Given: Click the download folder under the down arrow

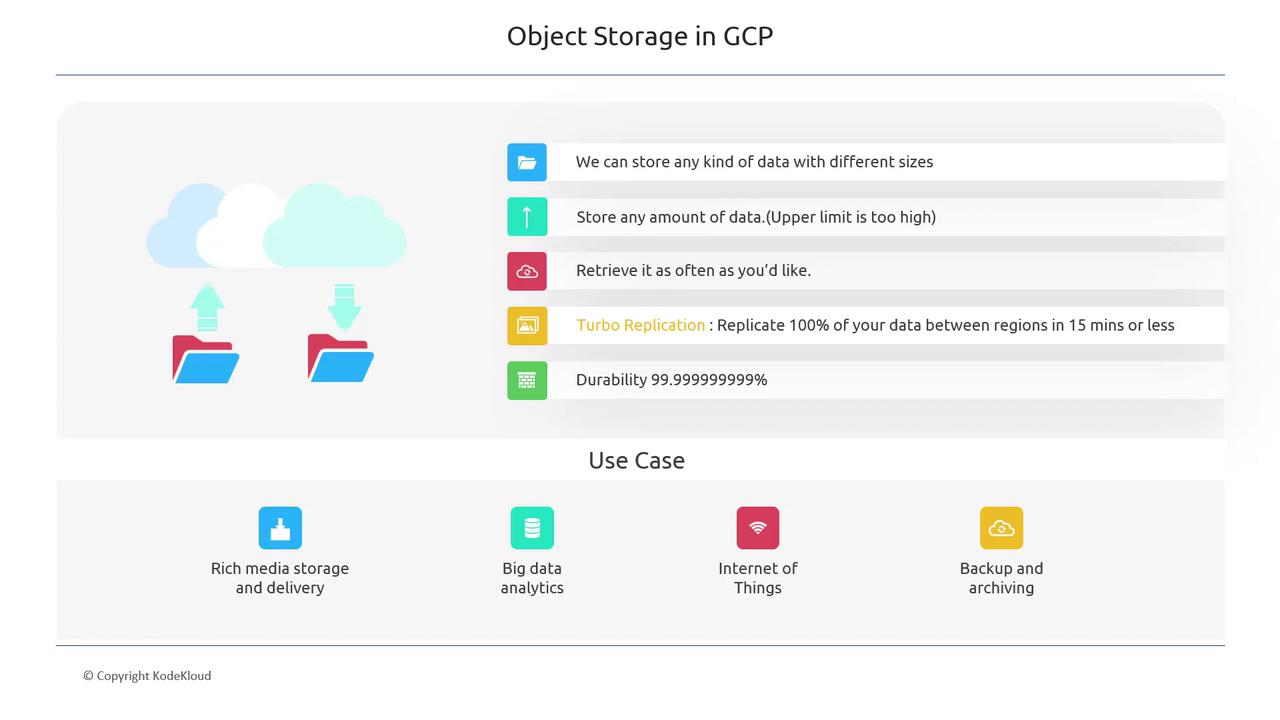Looking at the screenshot, I should point(340,358).
